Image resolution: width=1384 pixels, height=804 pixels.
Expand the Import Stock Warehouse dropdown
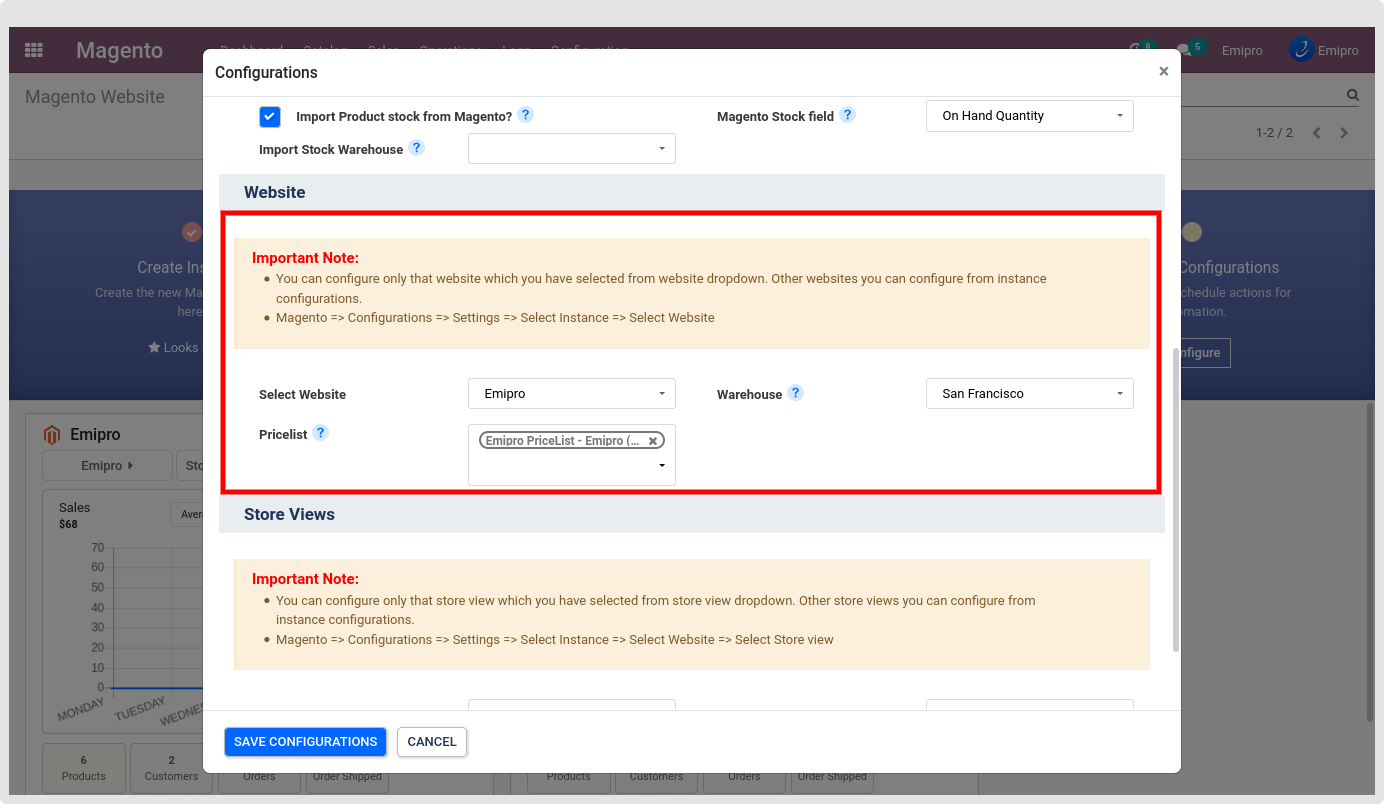pos(571,149)
